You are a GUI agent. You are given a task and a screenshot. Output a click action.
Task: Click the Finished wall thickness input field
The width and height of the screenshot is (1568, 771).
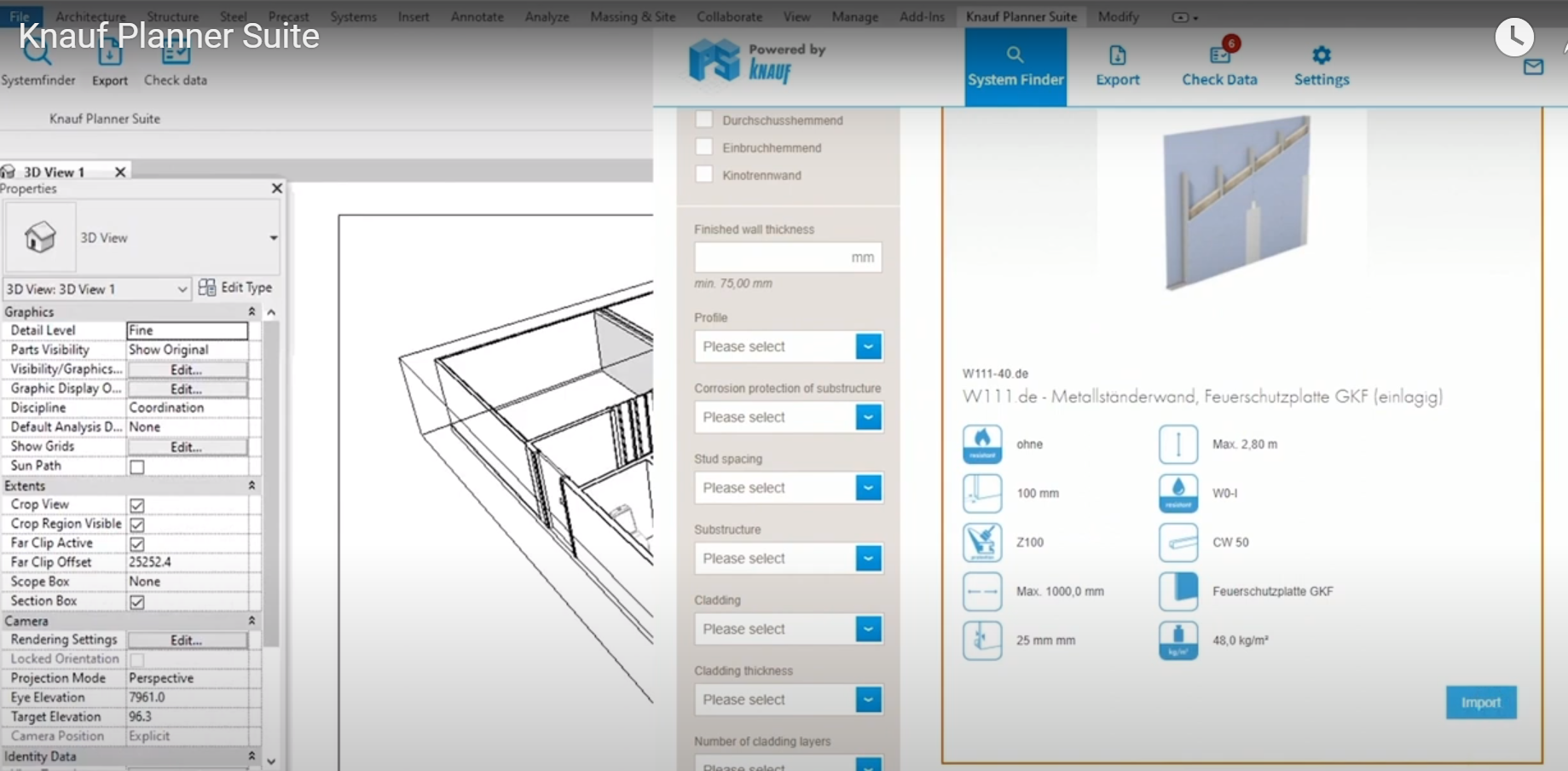(789, 257)
